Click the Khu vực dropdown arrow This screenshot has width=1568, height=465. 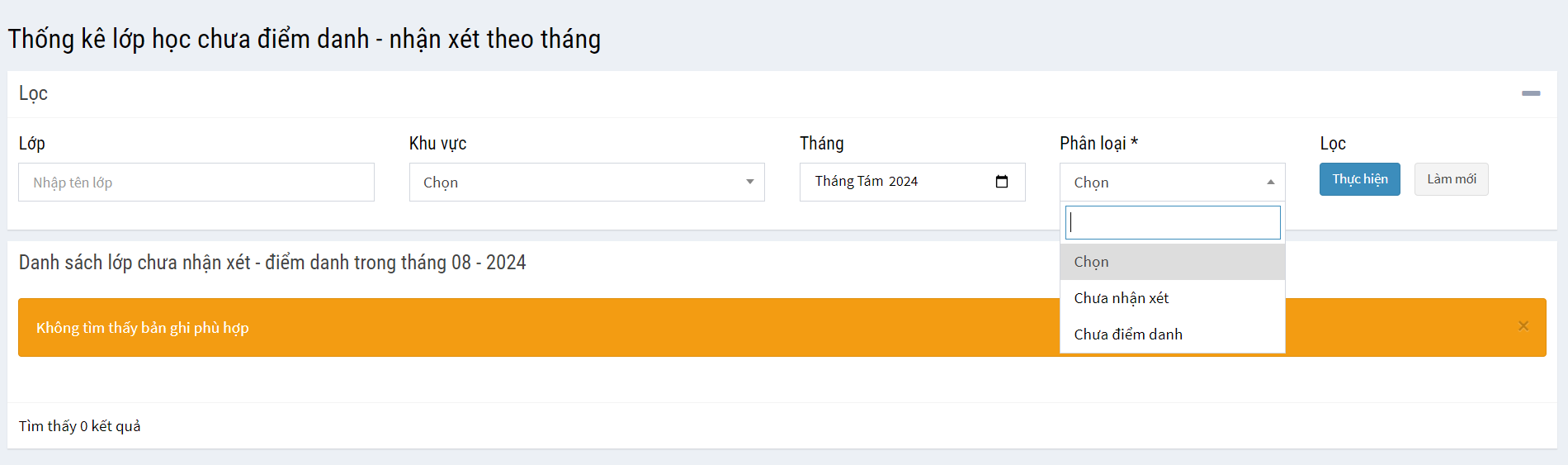tap(749, 182)
